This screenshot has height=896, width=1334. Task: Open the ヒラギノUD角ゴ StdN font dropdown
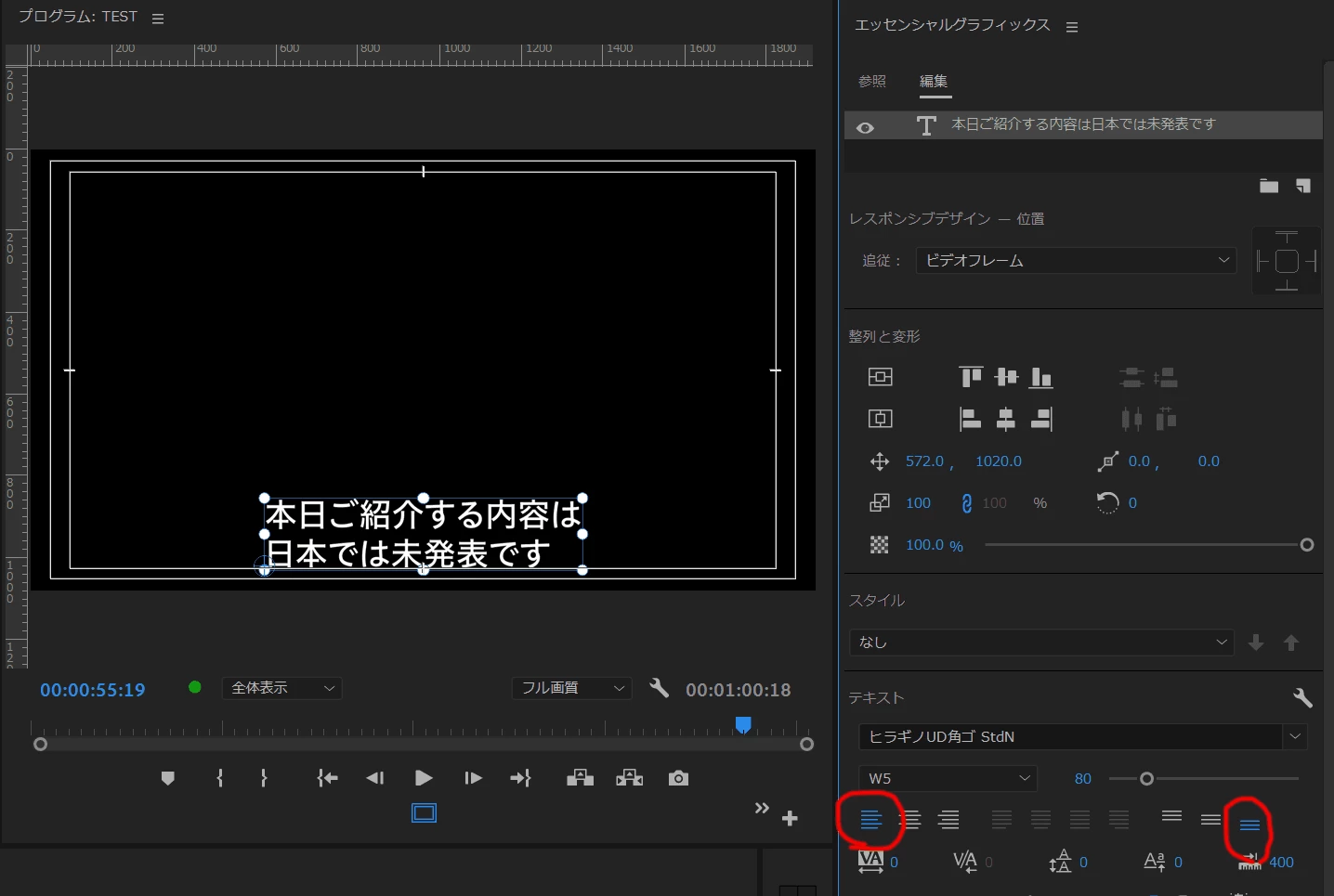(1083, 736)
